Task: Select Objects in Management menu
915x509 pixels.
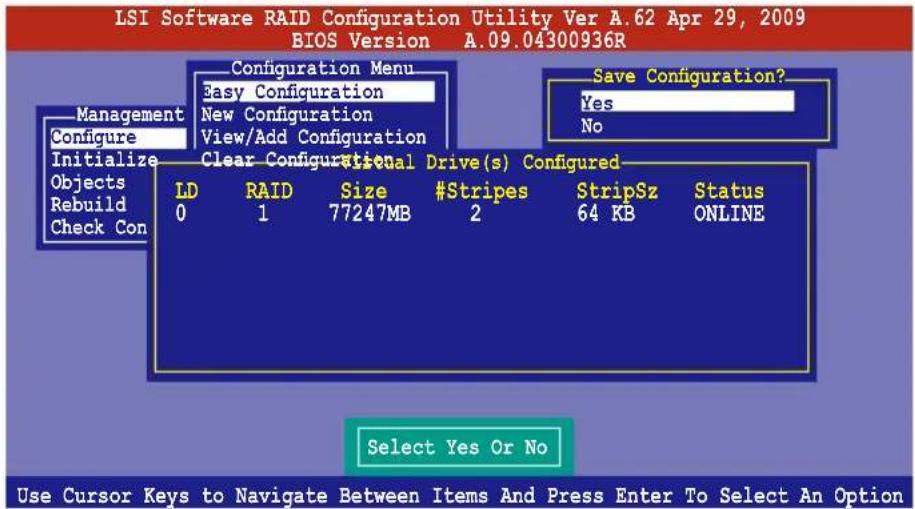Action: click(88, 182)
